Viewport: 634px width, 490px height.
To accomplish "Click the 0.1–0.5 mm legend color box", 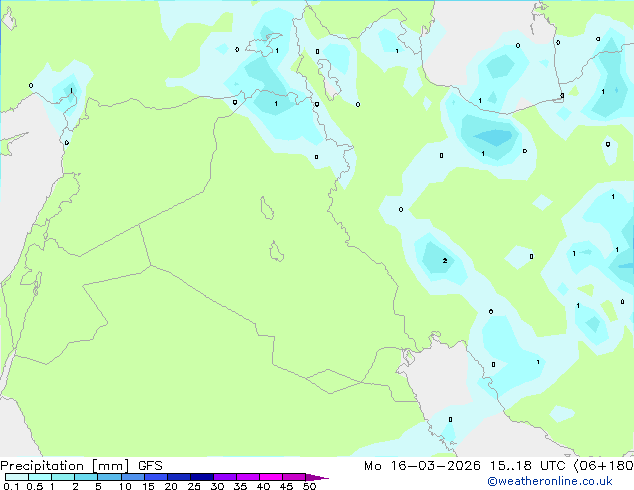I will [x=17, y=477].
